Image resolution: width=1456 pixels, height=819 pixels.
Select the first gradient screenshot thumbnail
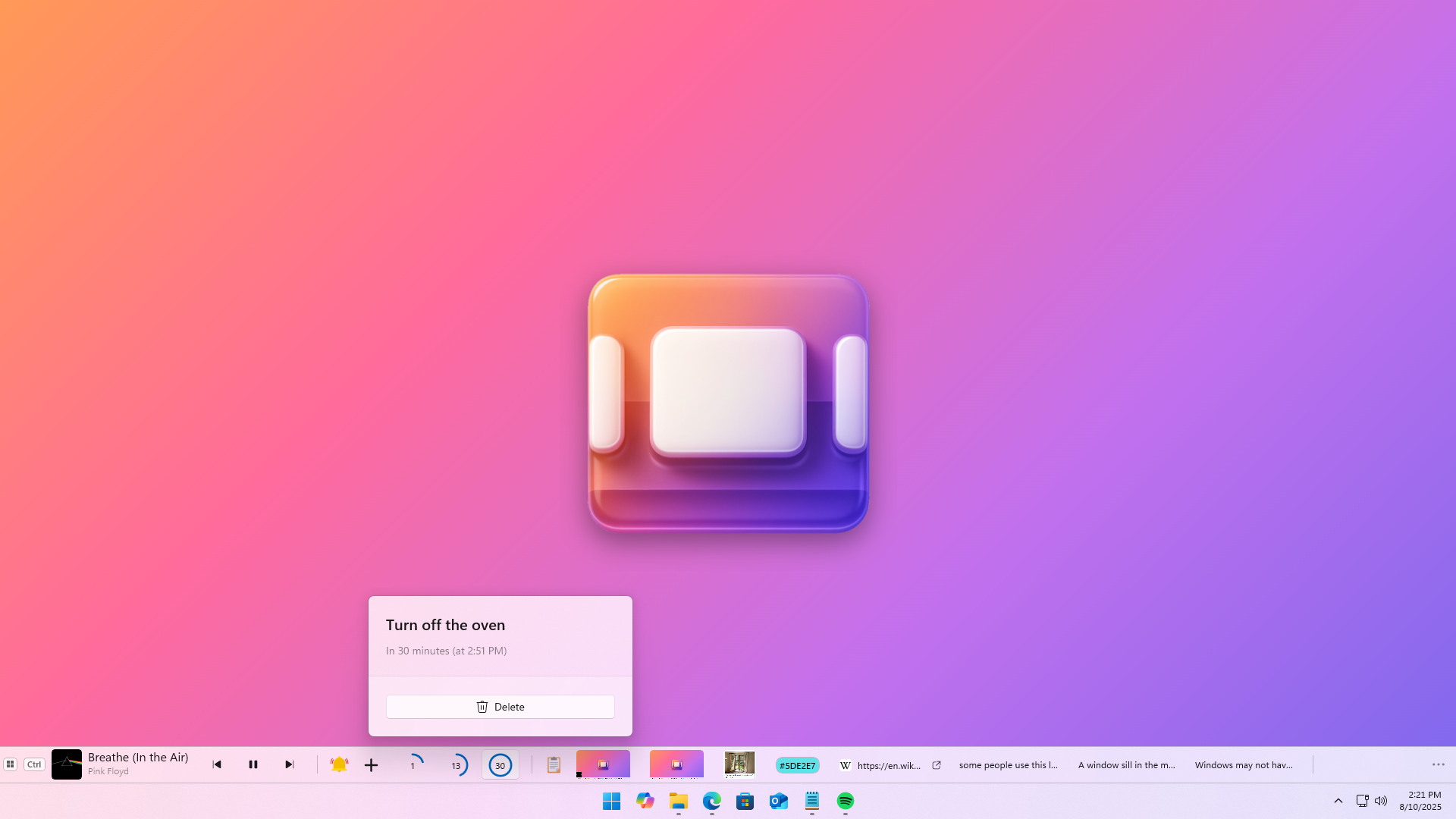click(x=603, y=764)
